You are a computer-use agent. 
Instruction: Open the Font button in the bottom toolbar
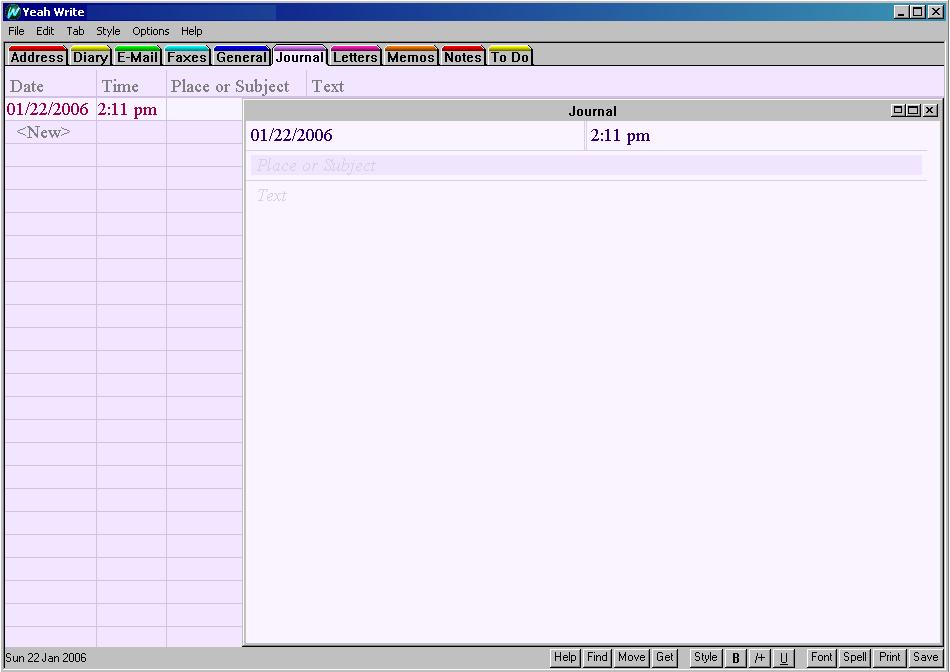pos(821,657)
